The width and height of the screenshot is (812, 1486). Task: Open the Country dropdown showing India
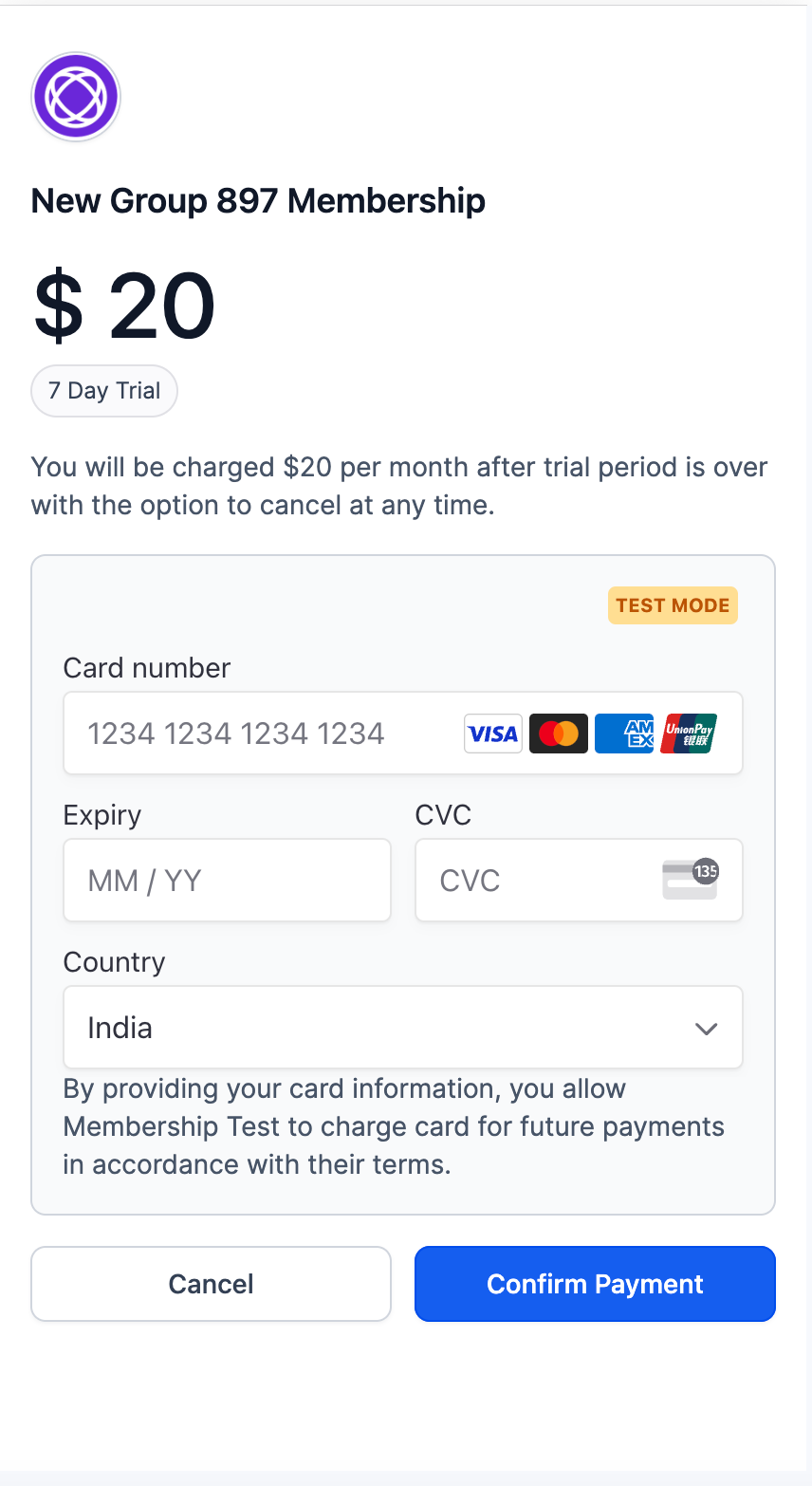click(x=403, y=1028)
